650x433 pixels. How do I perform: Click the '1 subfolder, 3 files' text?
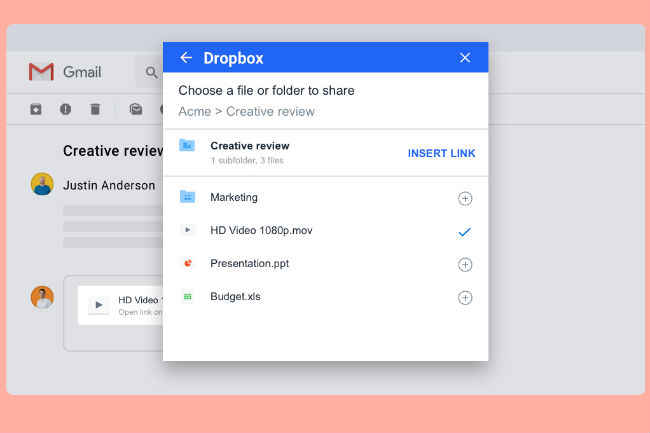coord(247,160)
